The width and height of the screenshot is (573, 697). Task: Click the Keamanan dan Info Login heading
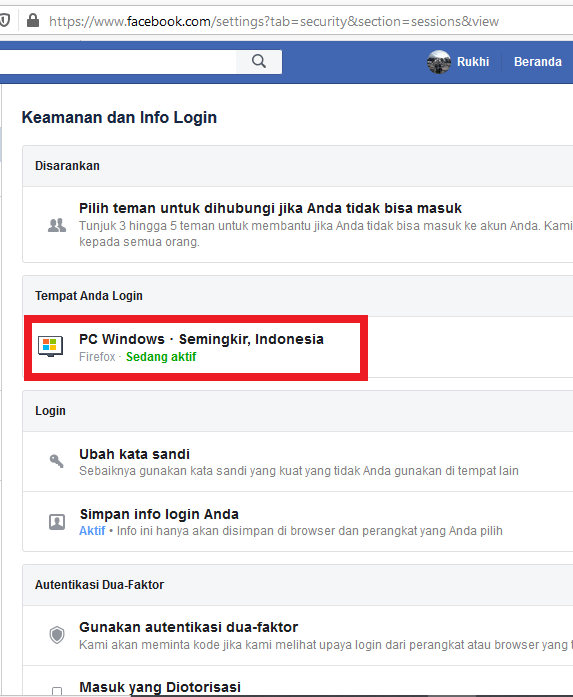pos(120,117)
